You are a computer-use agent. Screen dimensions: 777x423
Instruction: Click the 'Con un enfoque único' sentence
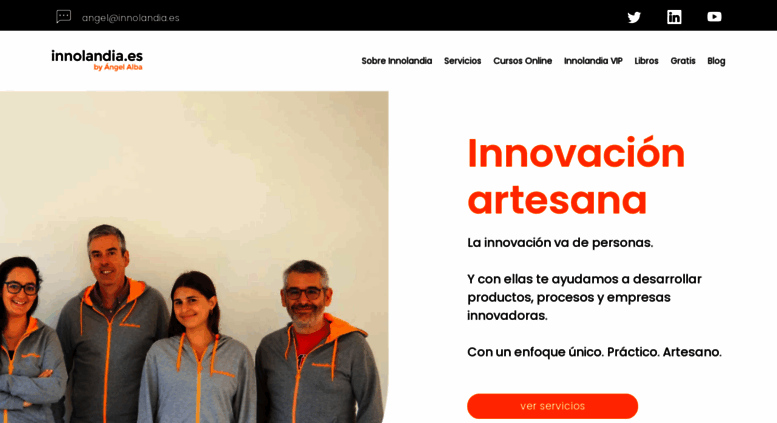click(594, 352)
